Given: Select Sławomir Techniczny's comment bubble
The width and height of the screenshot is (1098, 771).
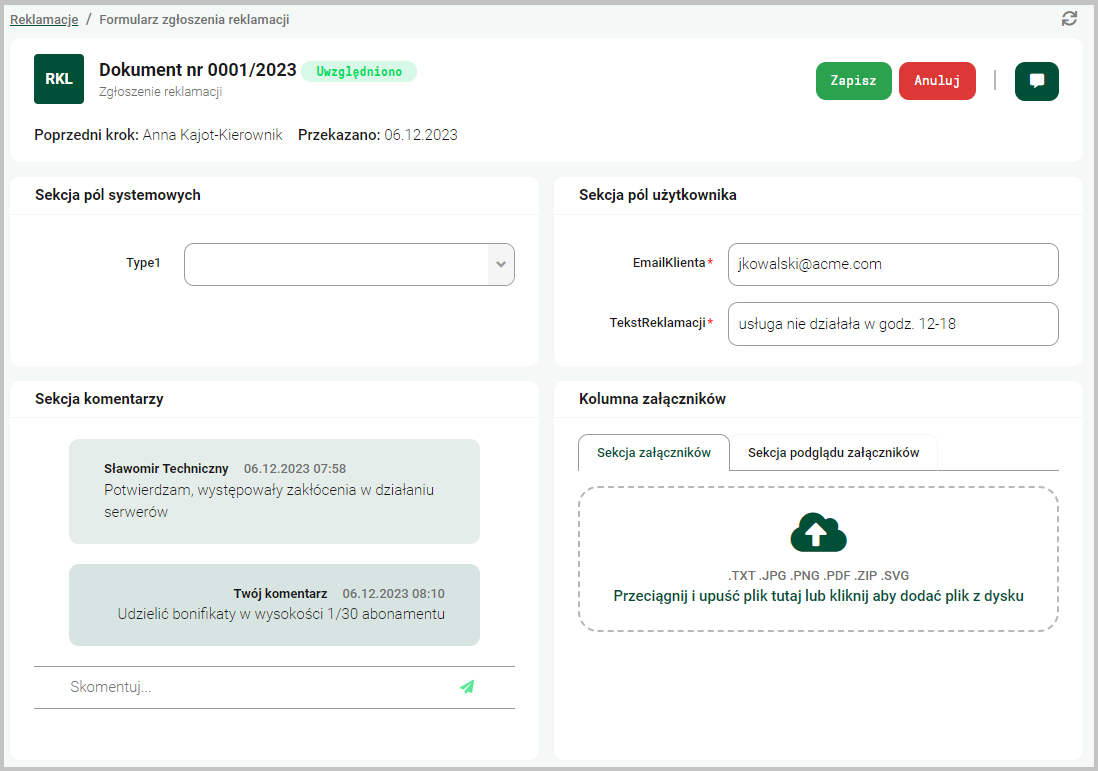Looking at the screenshot, I should pos(274,491).
